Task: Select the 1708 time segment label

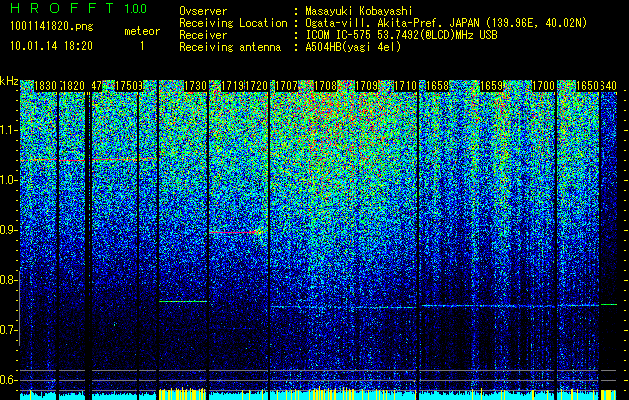Action: point(325,86)
